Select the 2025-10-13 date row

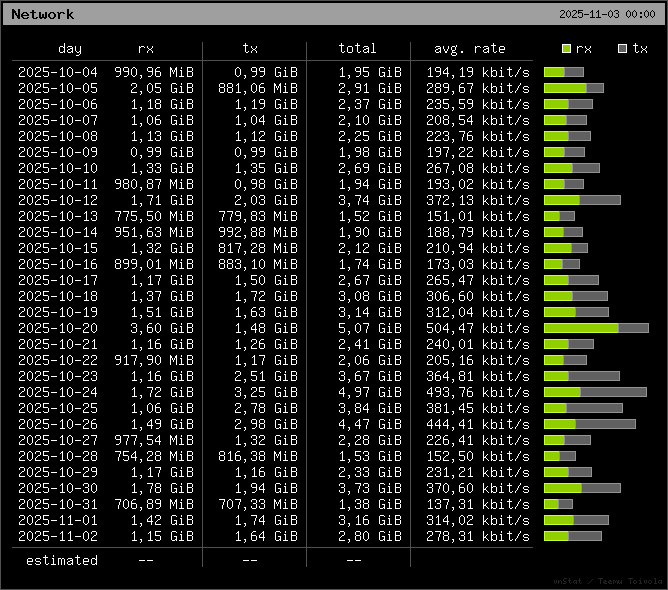[58, 216]
